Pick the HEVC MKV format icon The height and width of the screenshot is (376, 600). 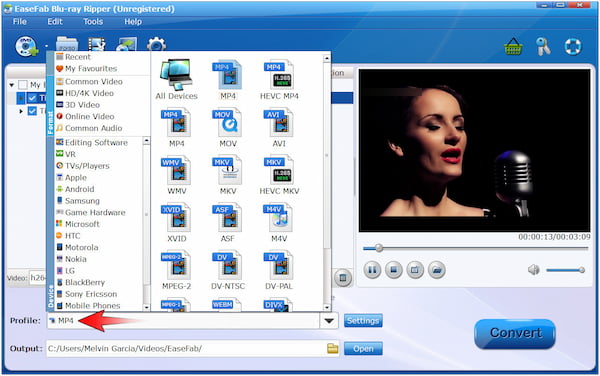(279, 175)
